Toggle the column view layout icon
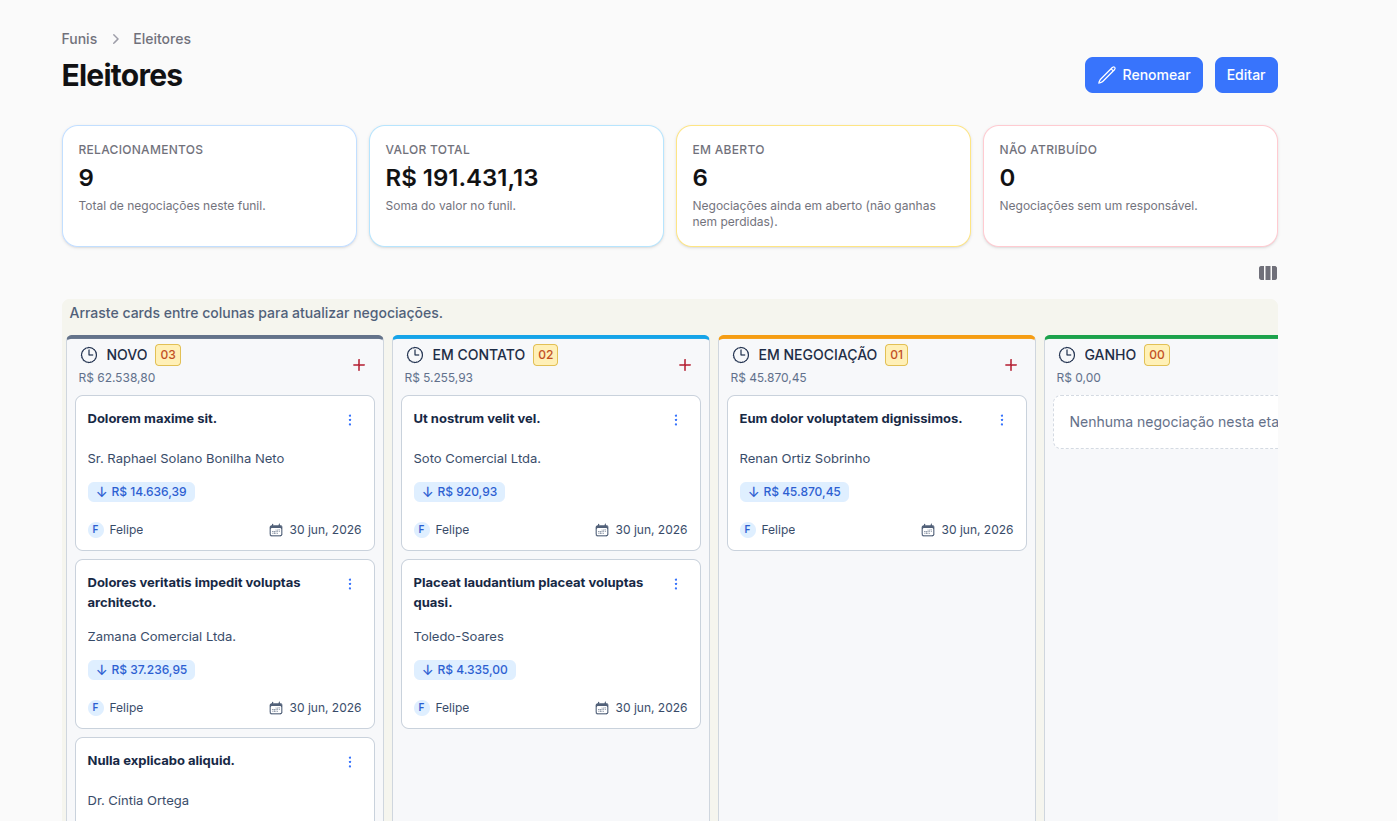1397x821 pixels. click(1268, 273)
